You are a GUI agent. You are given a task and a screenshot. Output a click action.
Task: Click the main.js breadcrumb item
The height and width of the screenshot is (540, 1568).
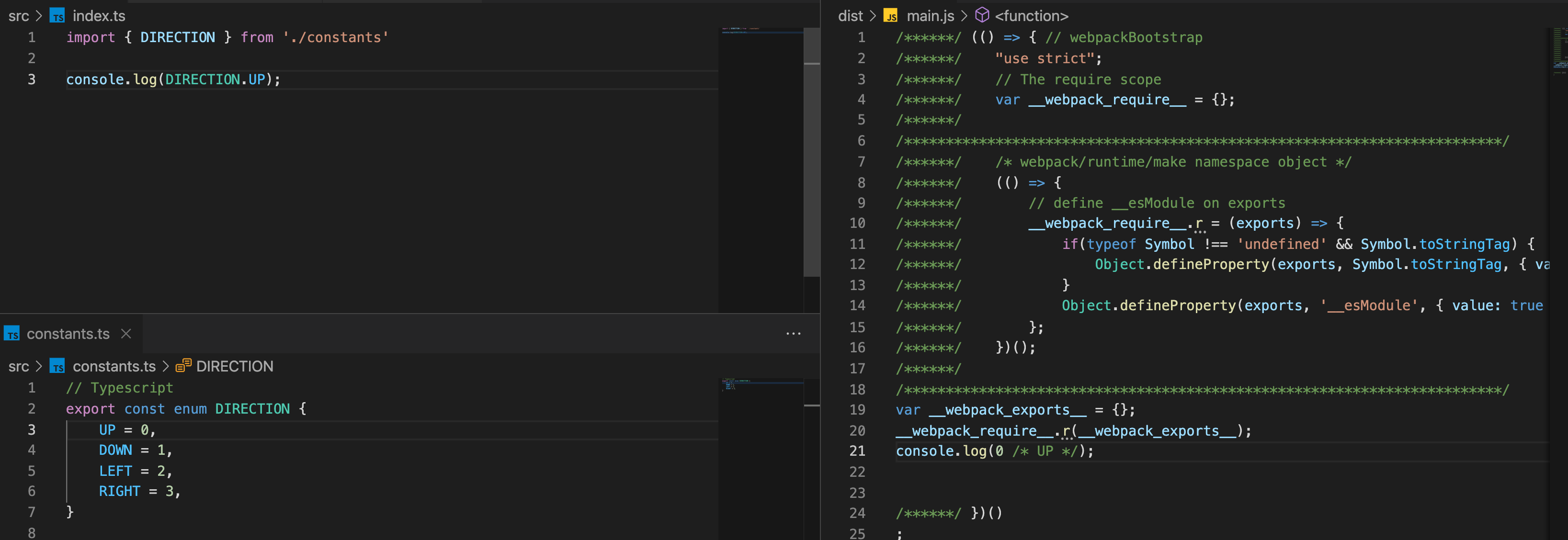coord(930,15)
